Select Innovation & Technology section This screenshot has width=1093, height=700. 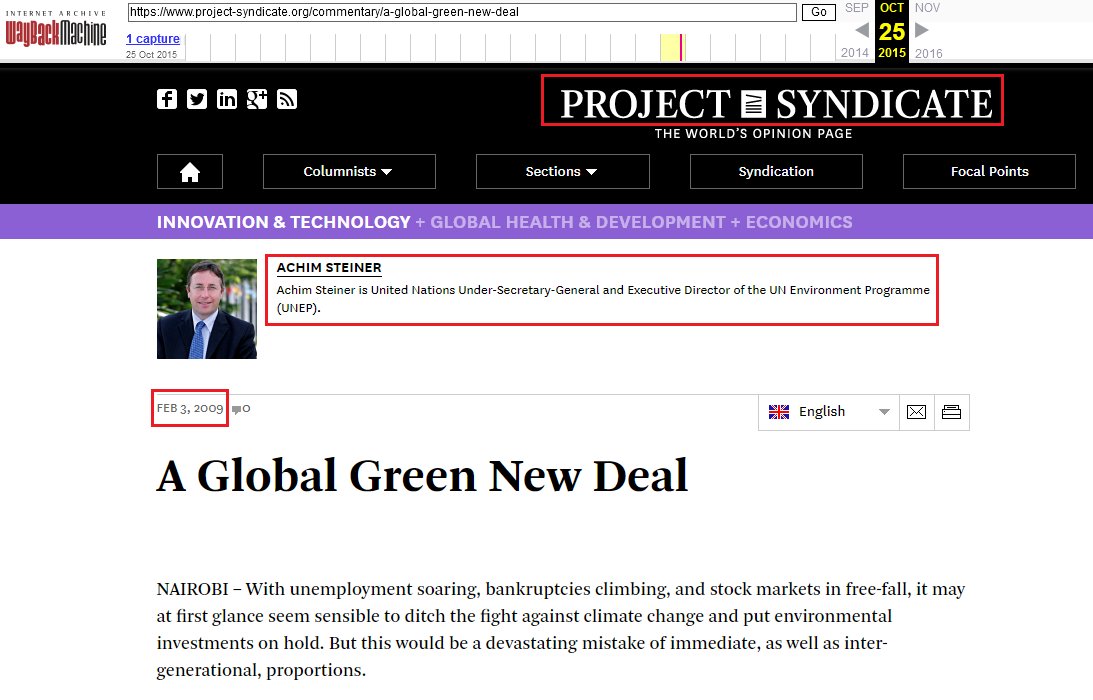[284, 222]
